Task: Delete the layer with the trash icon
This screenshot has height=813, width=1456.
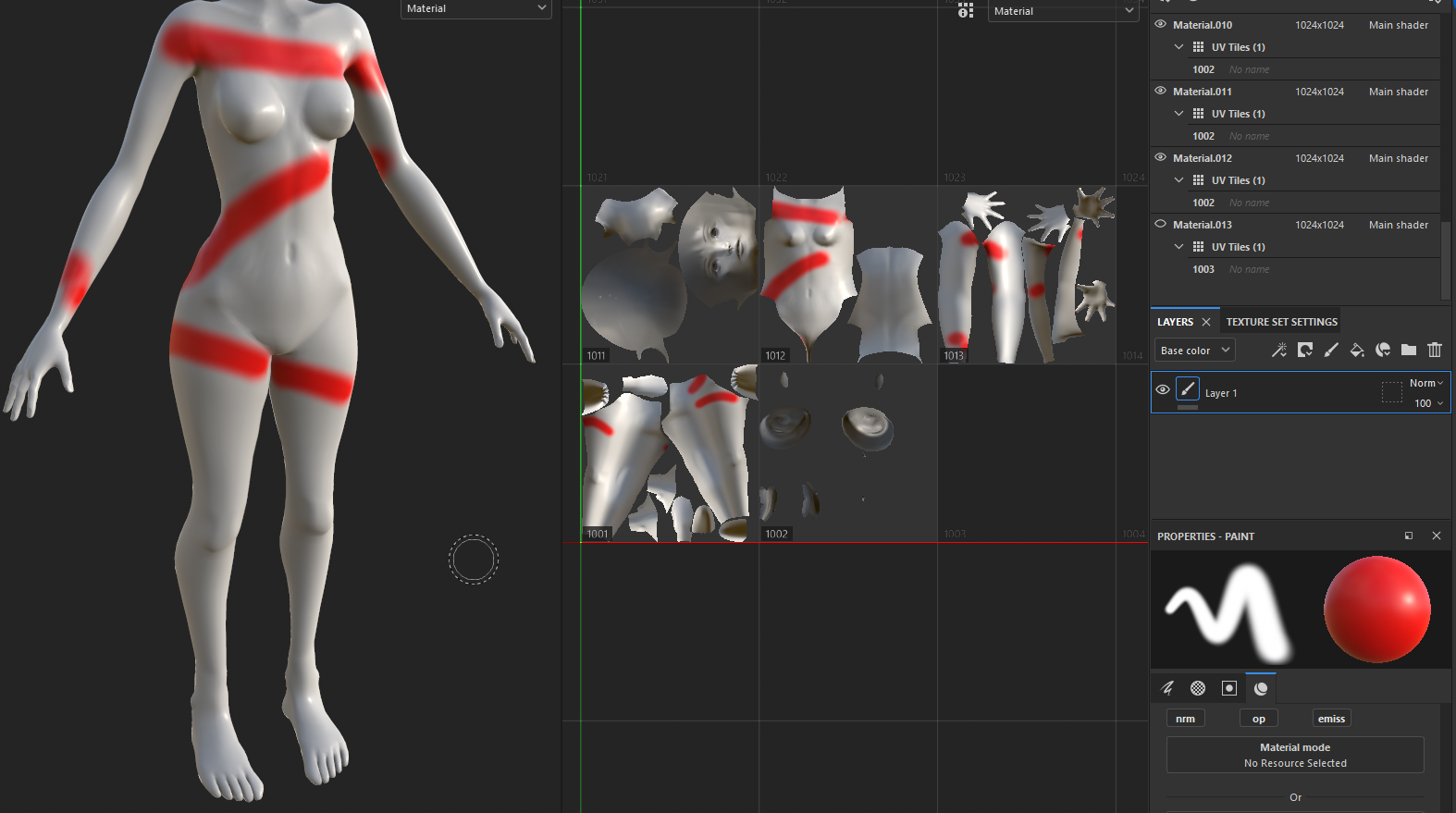Action: [x=1435, y=350]
